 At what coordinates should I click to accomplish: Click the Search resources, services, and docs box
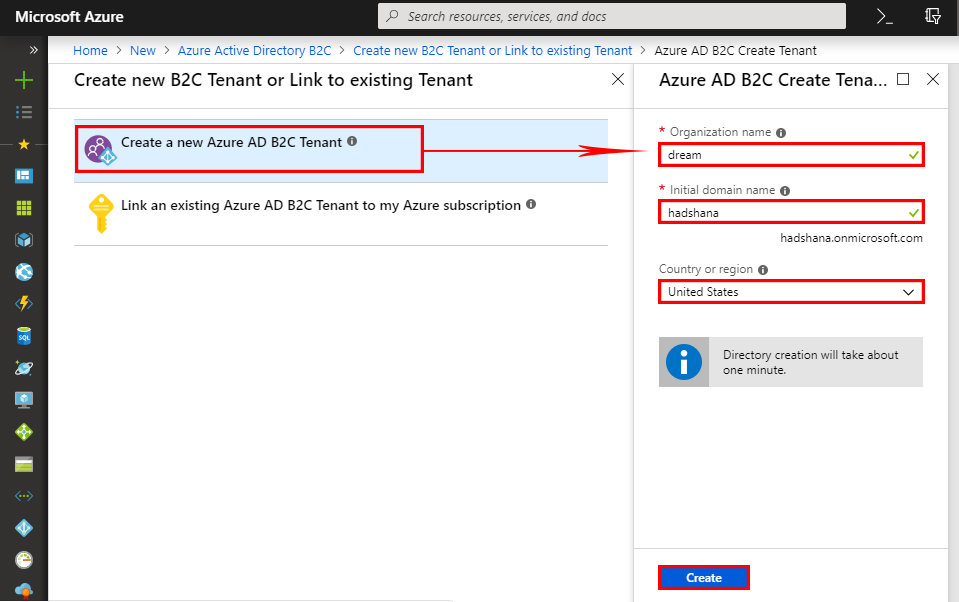[612, 17]
